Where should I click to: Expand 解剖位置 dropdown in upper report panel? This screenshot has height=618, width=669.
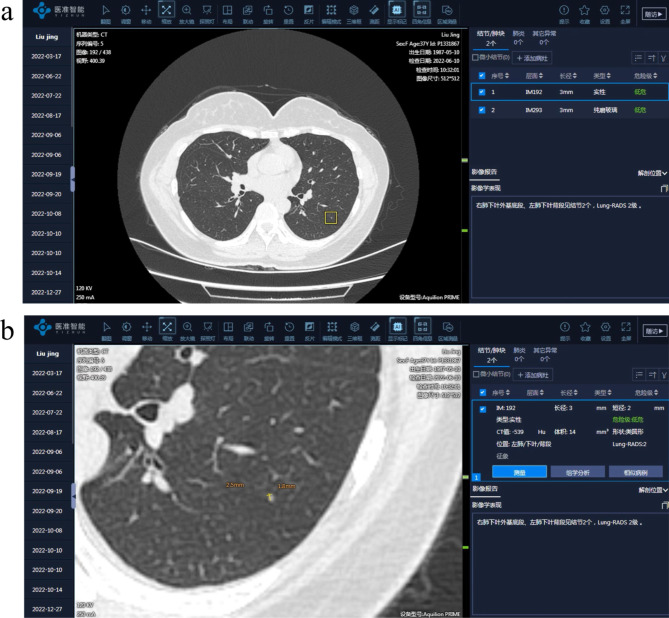[x=652, y=173]
